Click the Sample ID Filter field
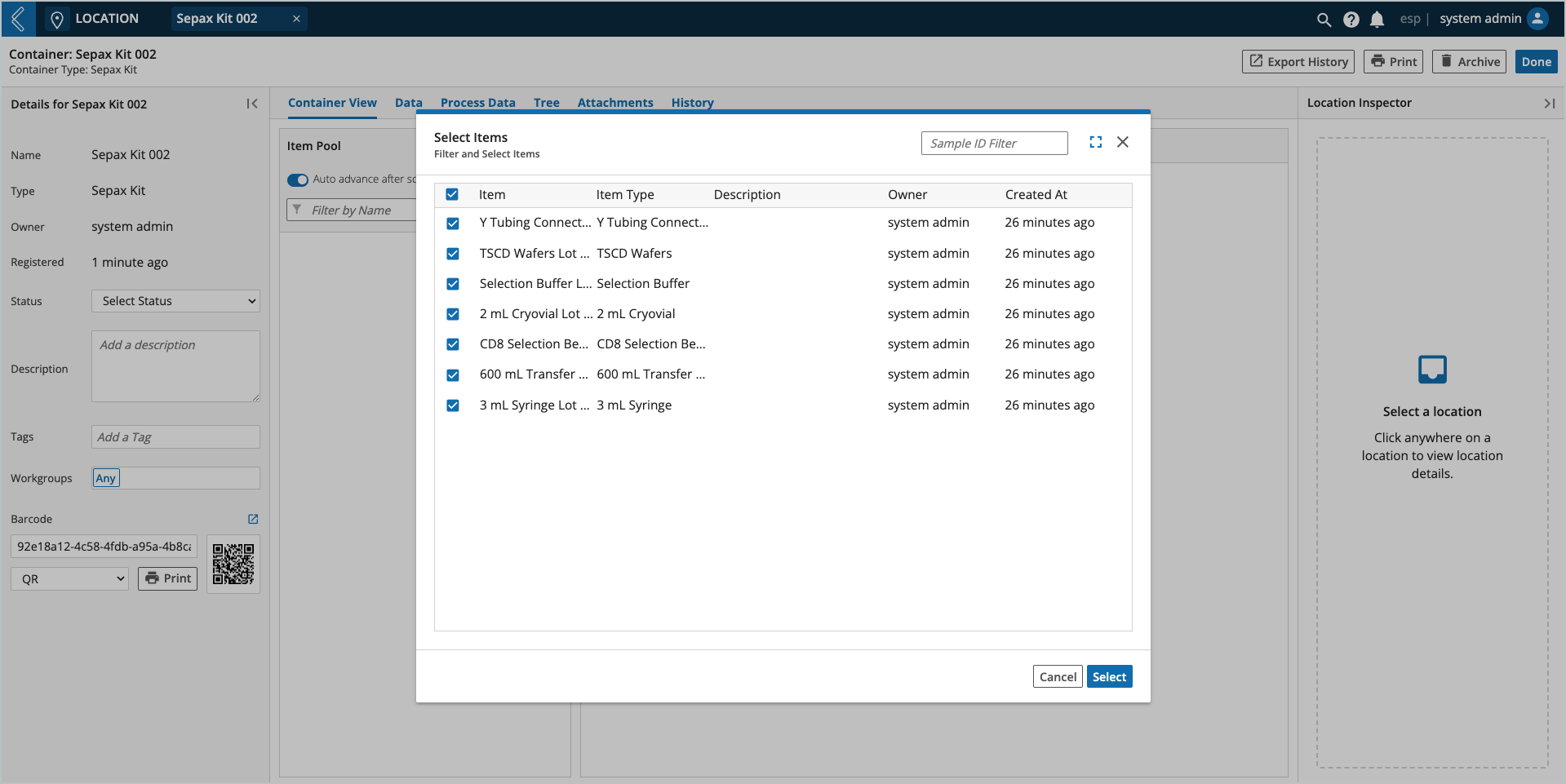Viewport: 1566px width, 784px height. [x=994, y=143]
